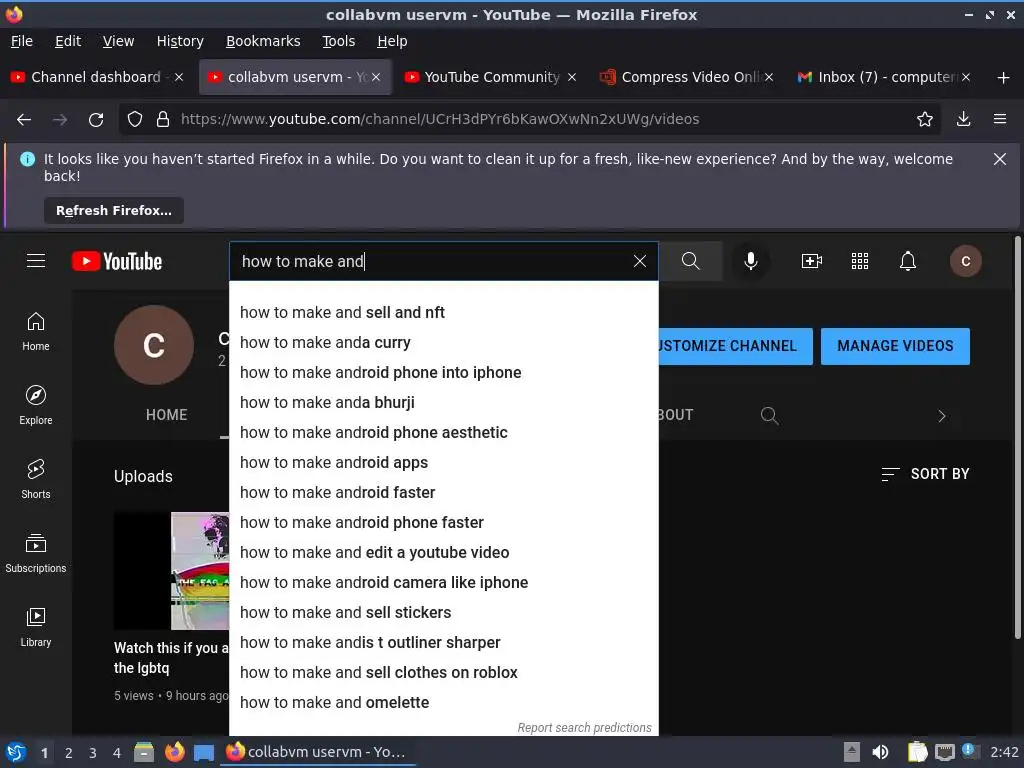Go to Home in sidebar
This screenshot has height=768, width=1024.
click(36, 332)
